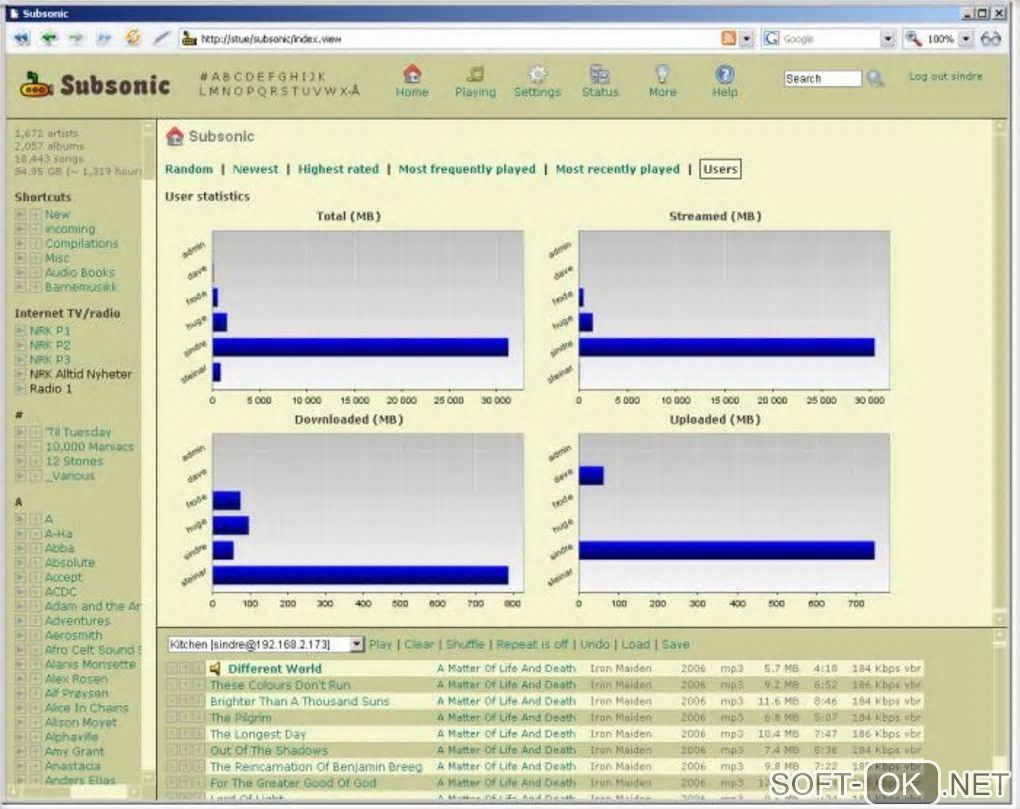Screen dimensions: 1020x809
Task: Click the search magnifier icon beside Search field
Action: pos(876,79)
